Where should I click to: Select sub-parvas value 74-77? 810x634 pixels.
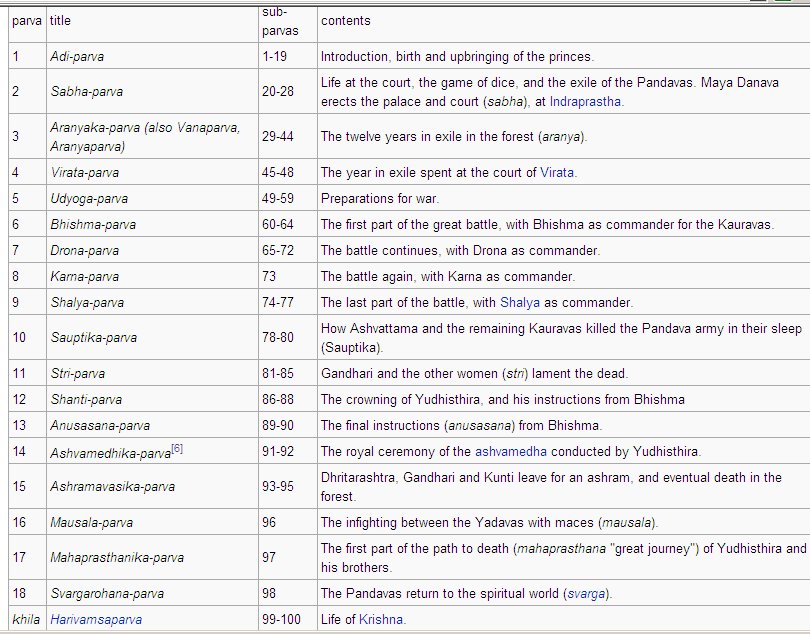coord(277,302)
